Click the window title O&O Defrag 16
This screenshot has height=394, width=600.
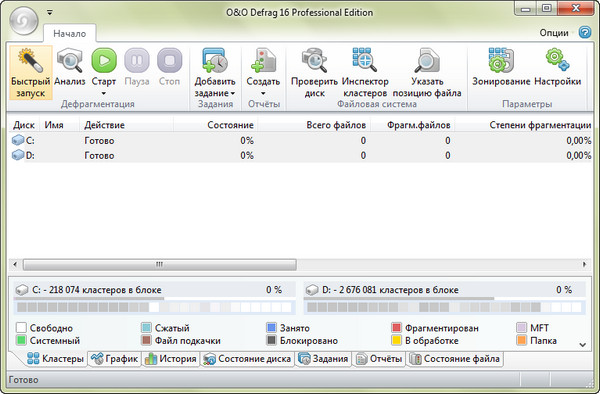[x=299, y=13]
